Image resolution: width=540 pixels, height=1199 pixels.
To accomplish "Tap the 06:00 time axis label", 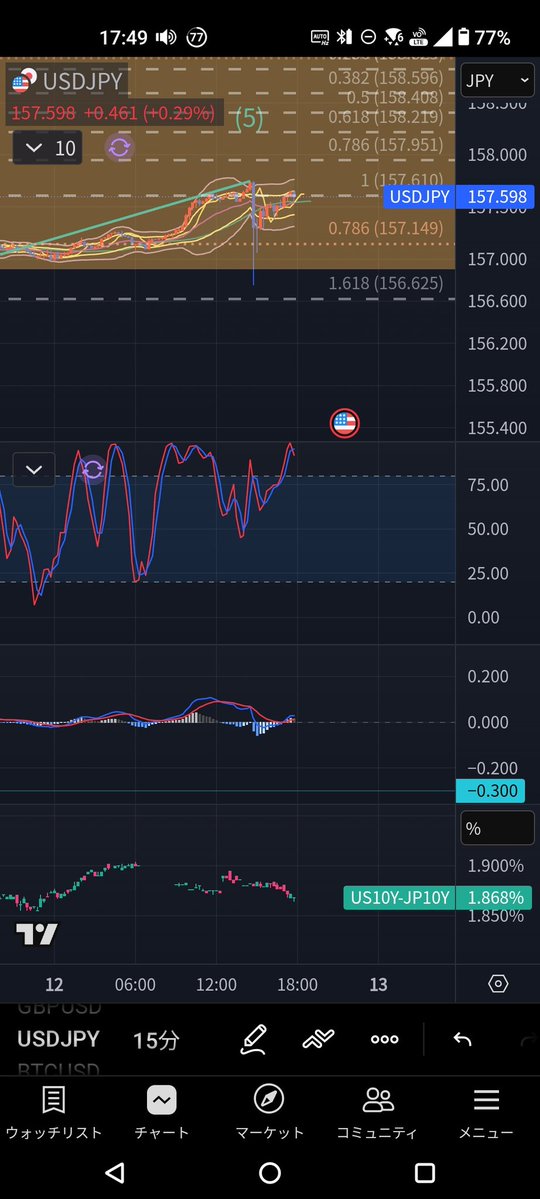I will click(x=135, y=984).
